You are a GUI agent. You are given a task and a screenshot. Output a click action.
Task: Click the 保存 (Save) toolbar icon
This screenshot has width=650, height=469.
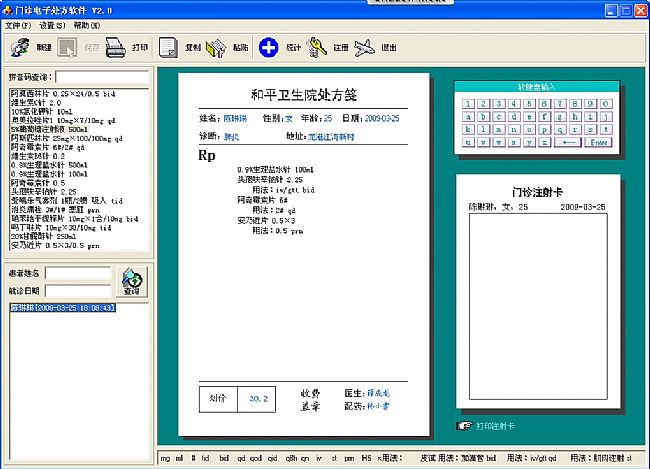coord(66,46)
